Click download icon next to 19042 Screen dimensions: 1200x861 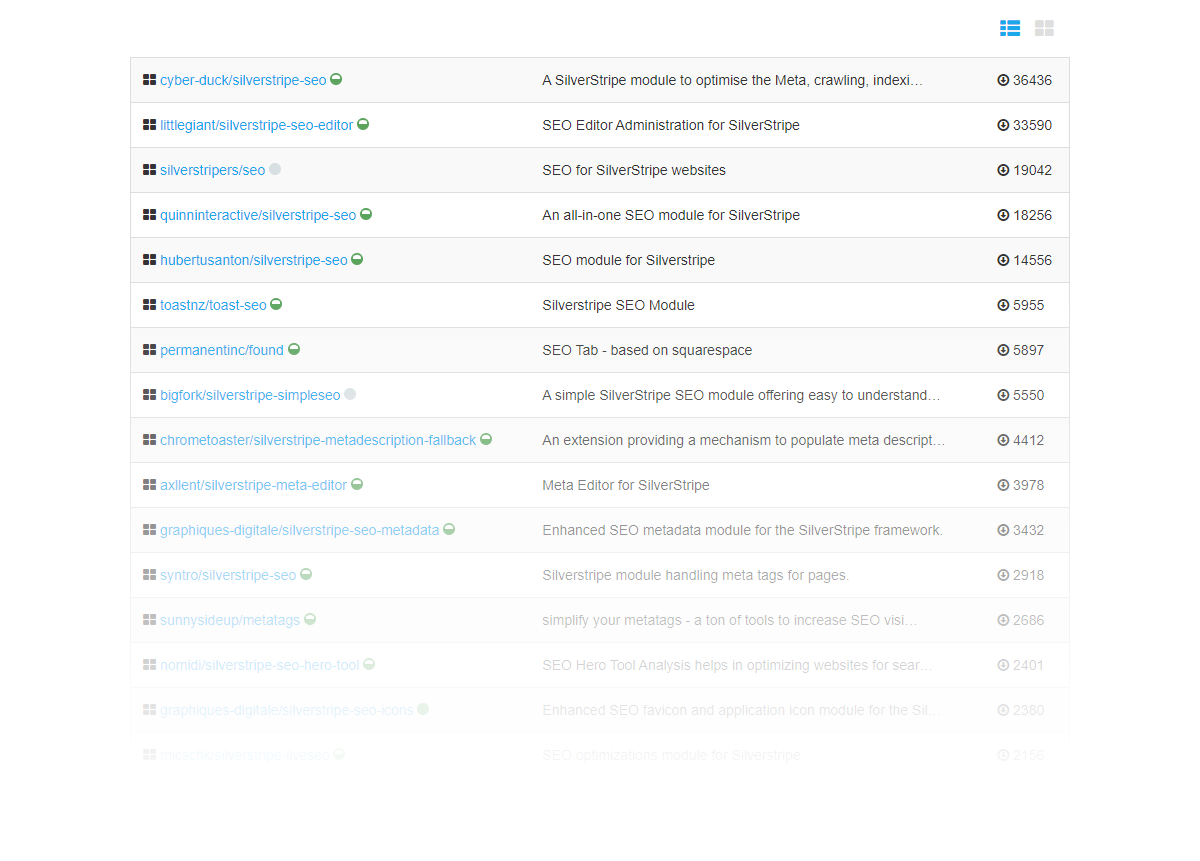coord(1003,170)
